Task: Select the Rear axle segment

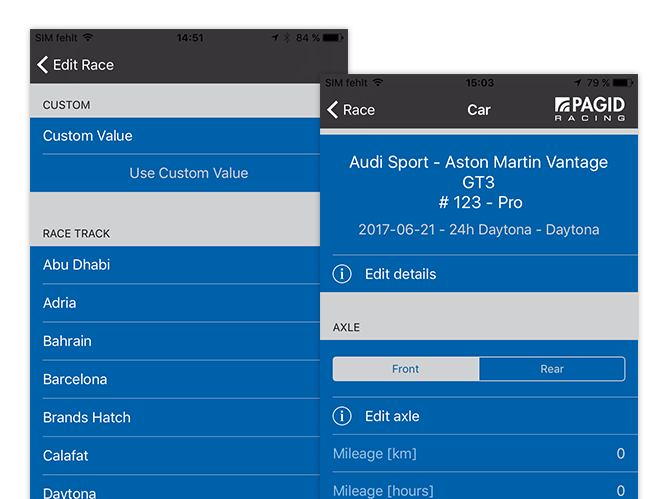Action: (x=552, y=369)
